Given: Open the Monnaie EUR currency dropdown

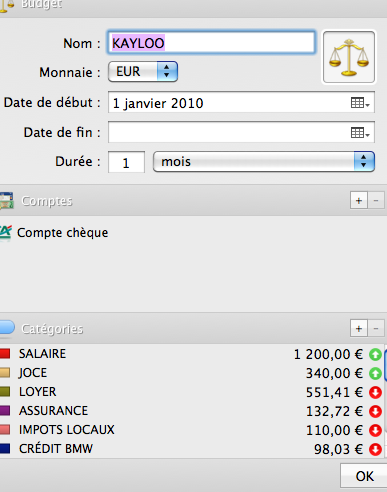Looking at the screenshot, I should pyautogui.click(x=143, y=71).
